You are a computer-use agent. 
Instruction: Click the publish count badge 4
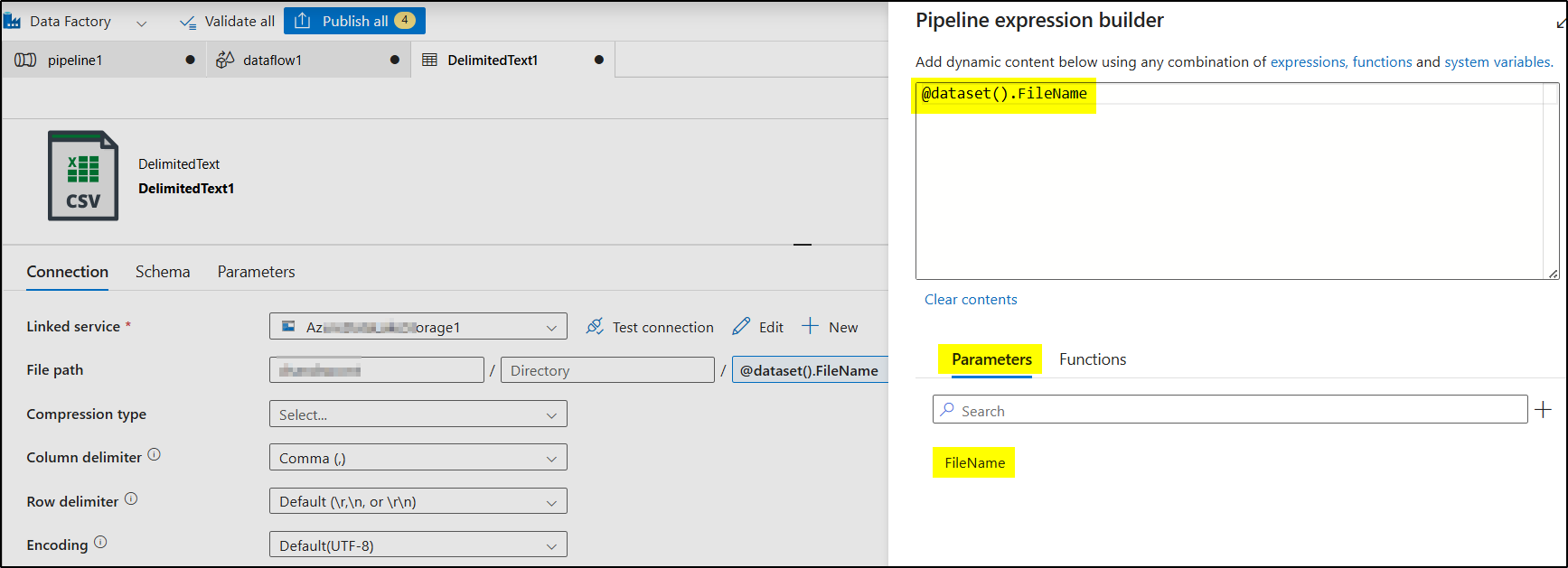(404, 20)
